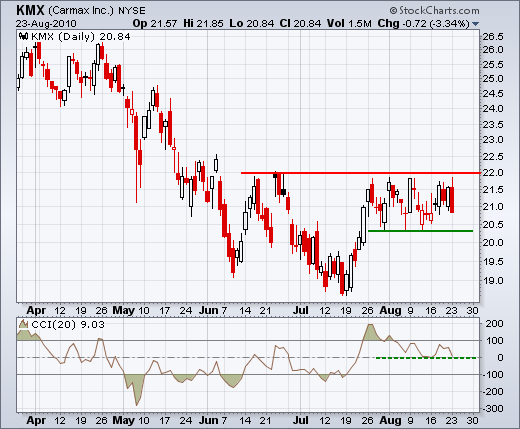Click the CCI indicator area icon
Image resolution: width=520 pixels, height=429 pixels.
click(23, 324)
